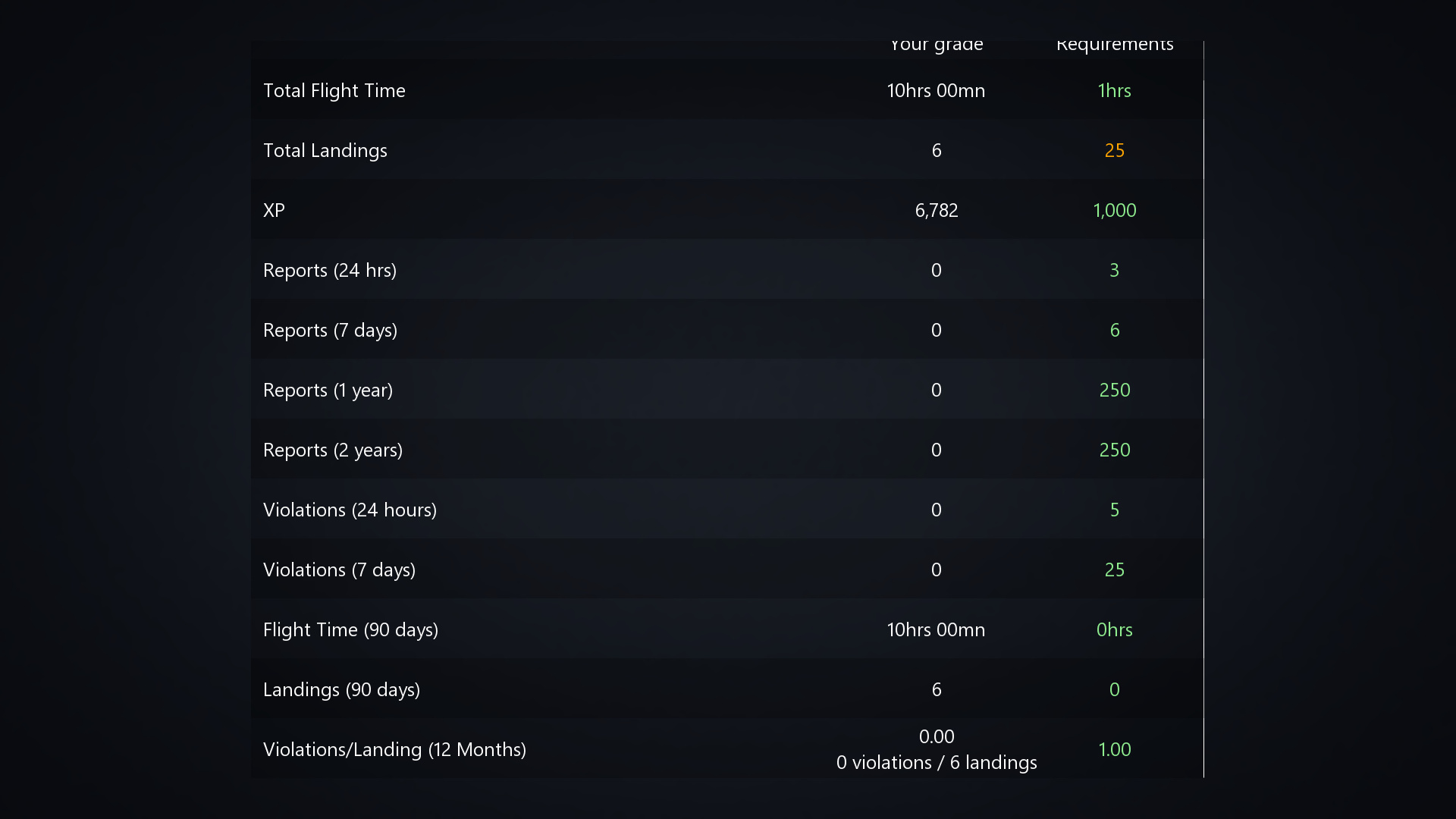Click the Your grade column header
This screenshot has height=819, width=1456.
click(937, 45)
